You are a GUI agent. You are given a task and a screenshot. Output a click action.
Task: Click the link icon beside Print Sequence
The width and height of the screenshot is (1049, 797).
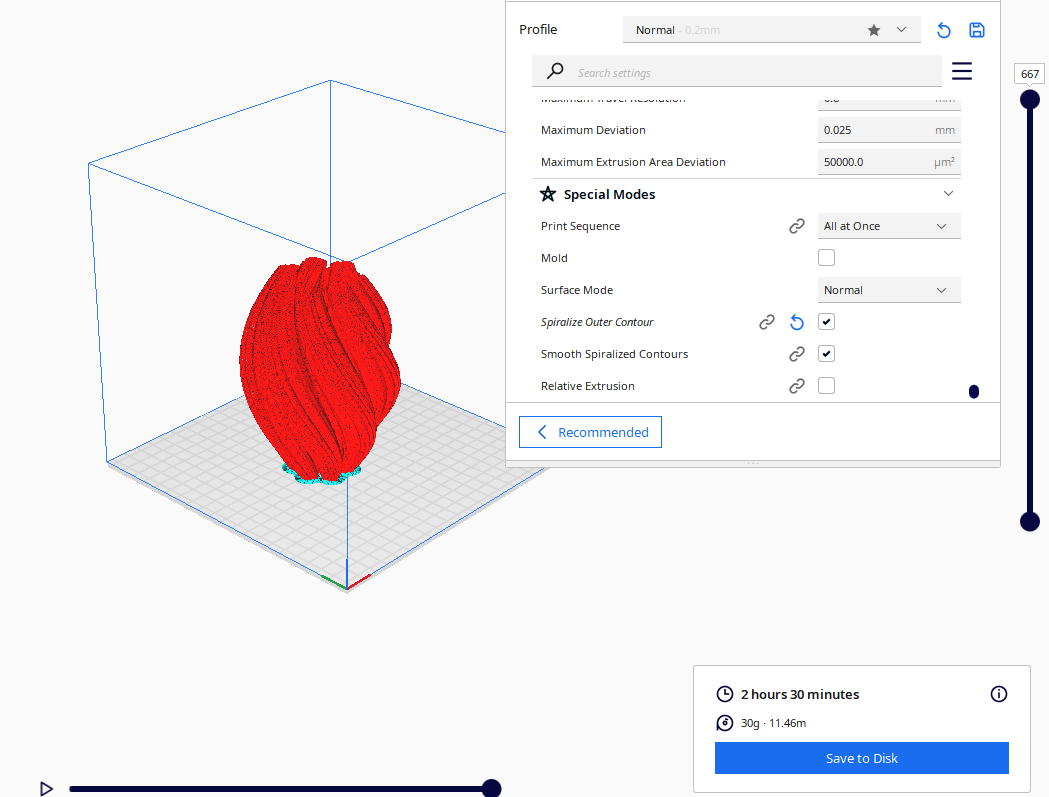click(x=797, y=226)
